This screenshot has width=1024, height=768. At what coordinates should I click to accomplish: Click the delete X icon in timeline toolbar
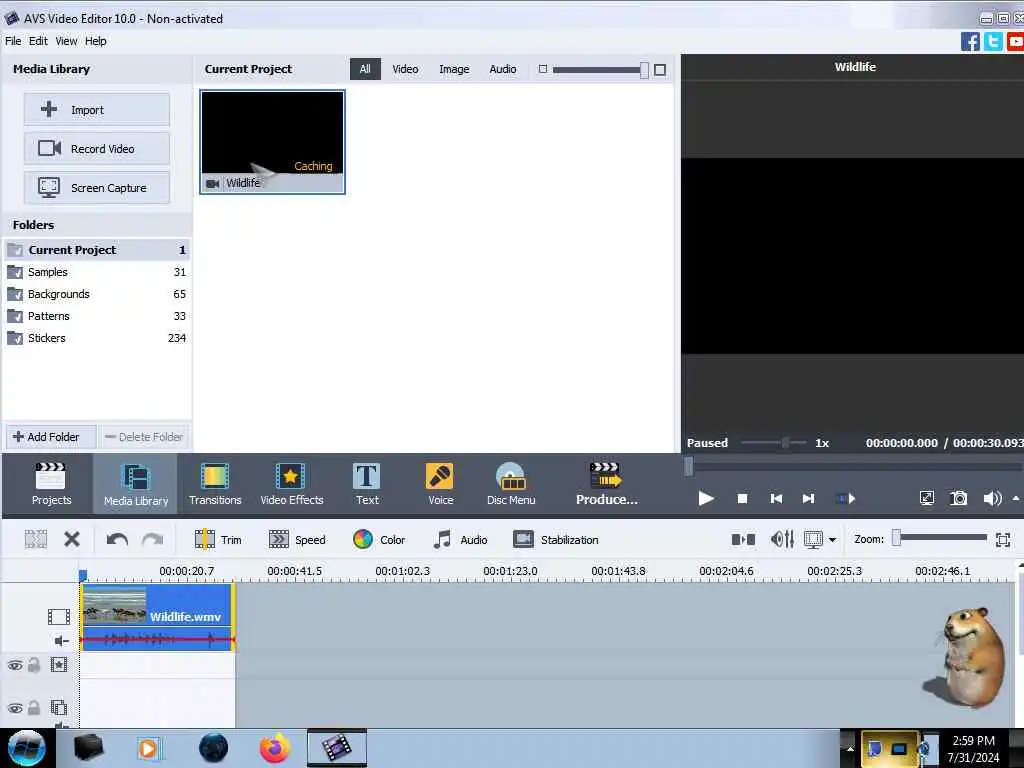[72, 539]
